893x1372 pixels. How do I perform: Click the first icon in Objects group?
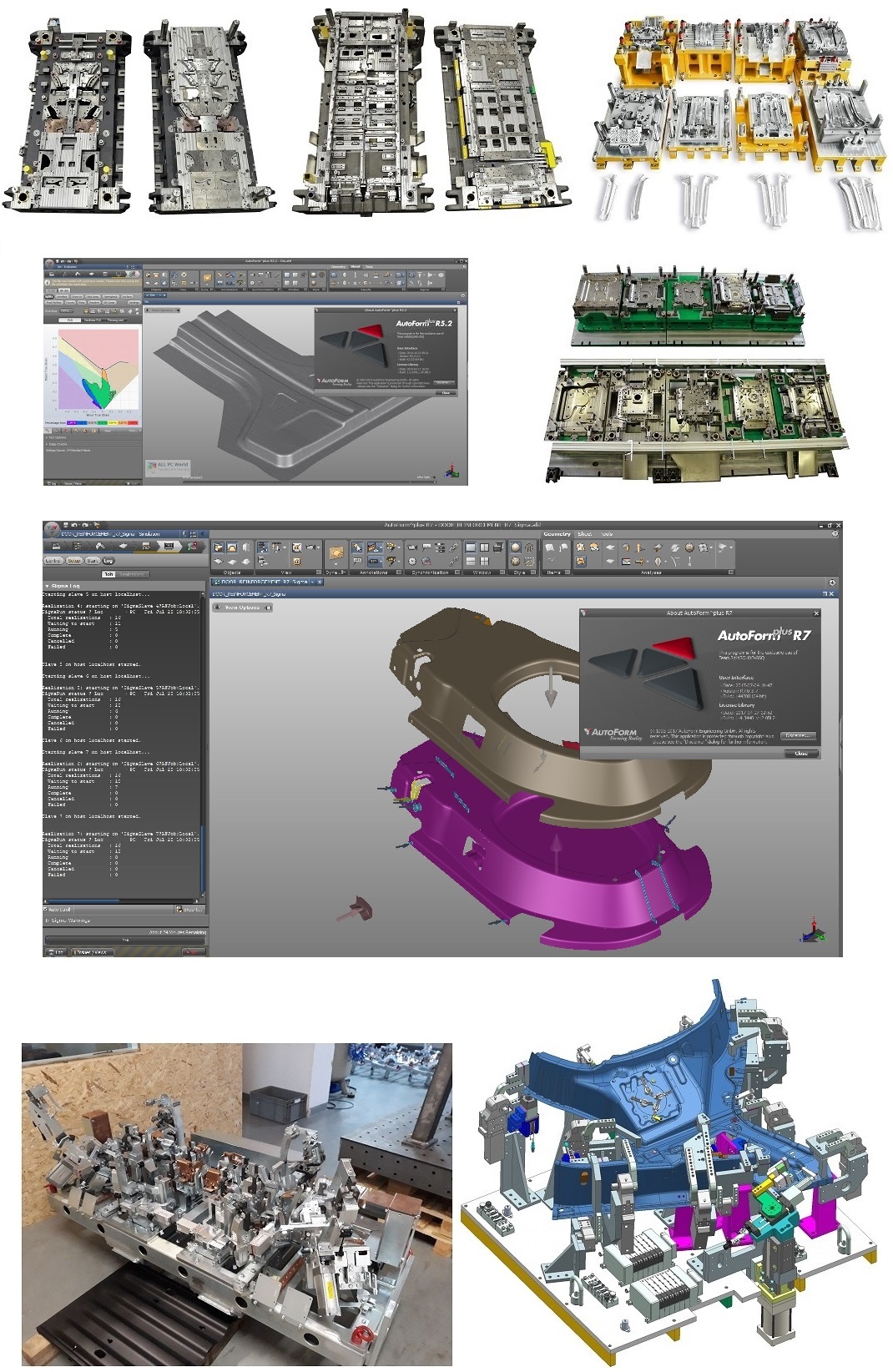219,547
